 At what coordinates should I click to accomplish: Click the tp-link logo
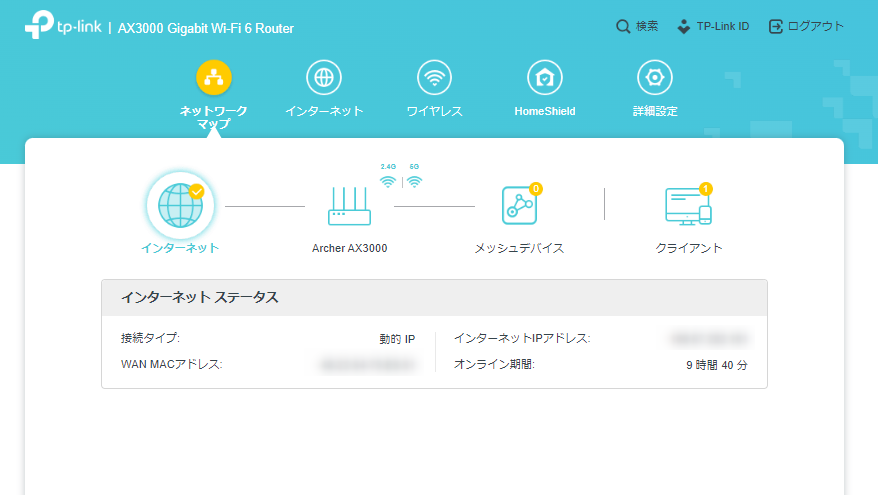(63, 25)
